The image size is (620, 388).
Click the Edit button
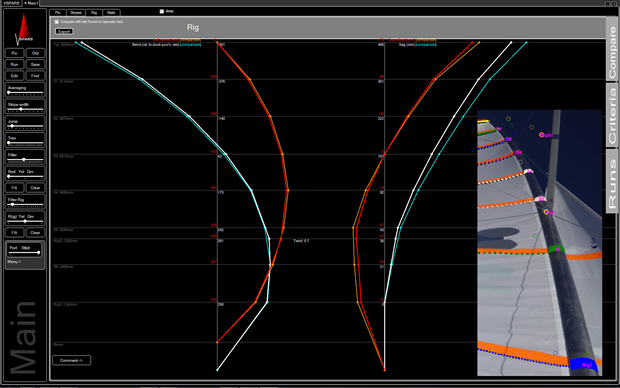[14, 76]
